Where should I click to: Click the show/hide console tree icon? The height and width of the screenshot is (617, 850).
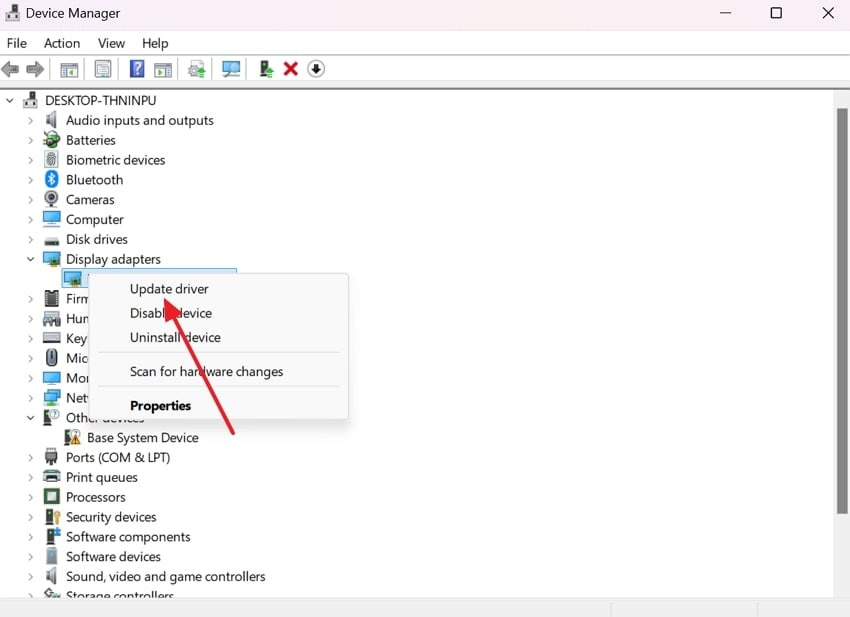[69, 69]
